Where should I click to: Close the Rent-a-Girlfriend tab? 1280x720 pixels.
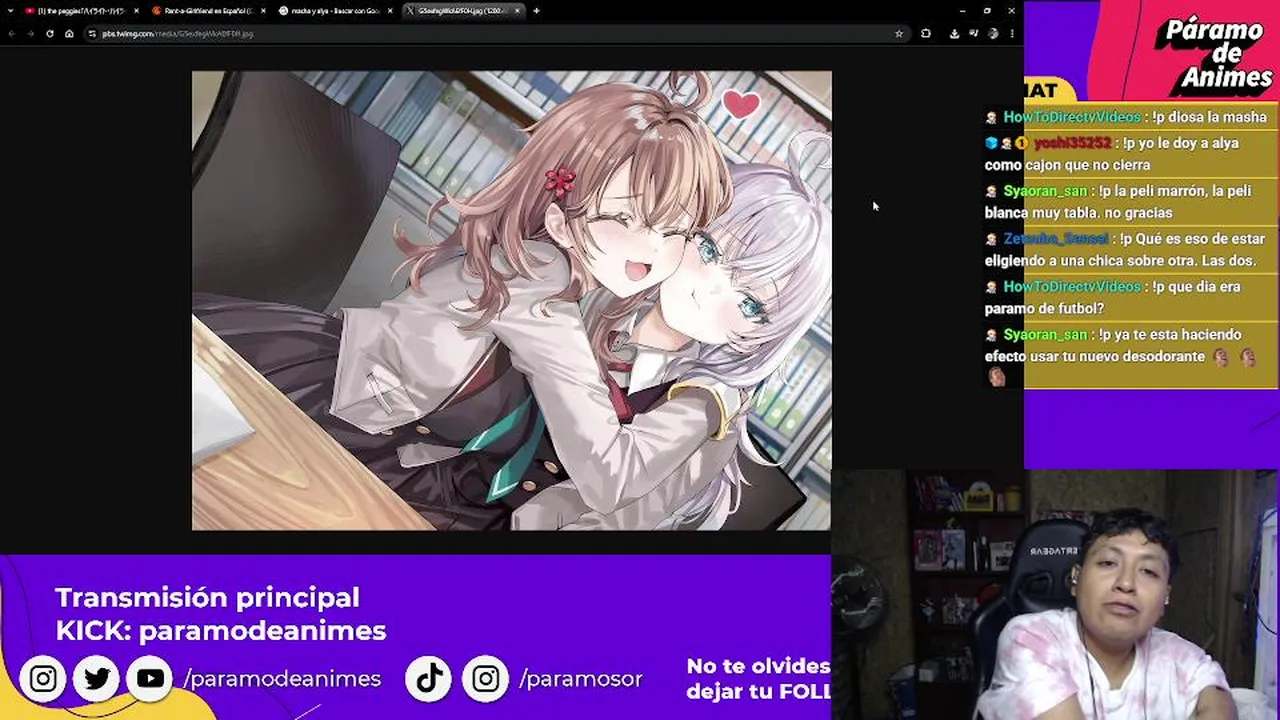click(263, 11)
